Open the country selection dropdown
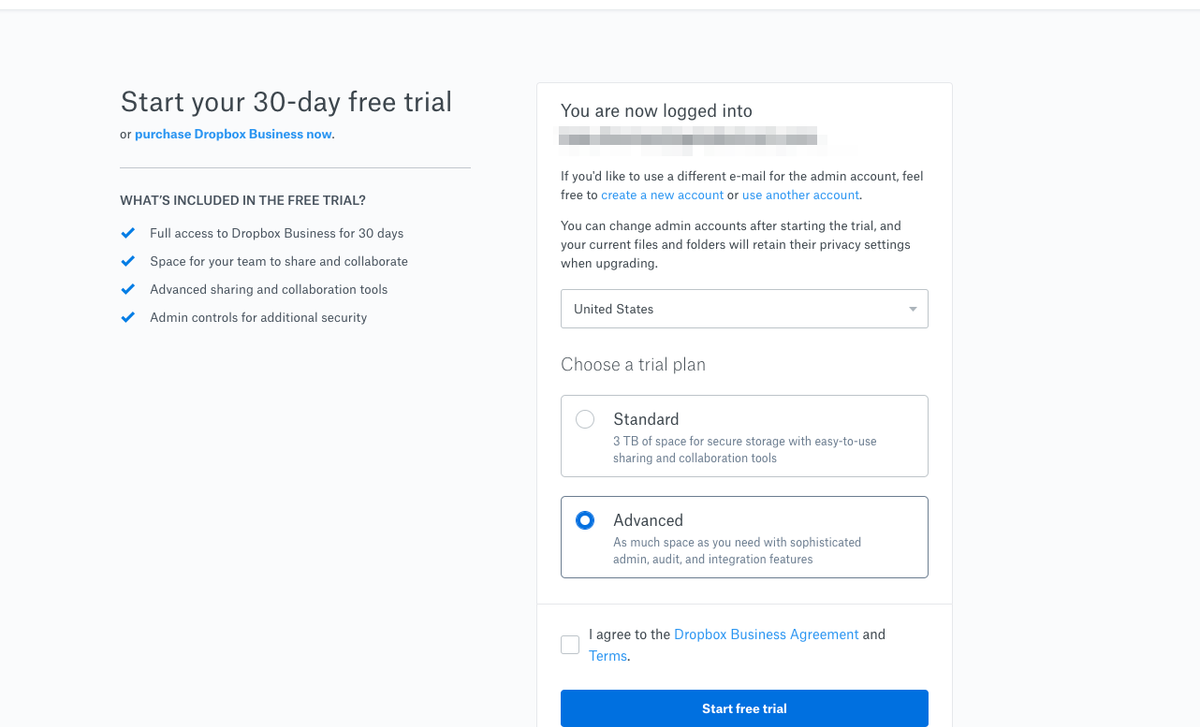 click(x=744, y=309)
